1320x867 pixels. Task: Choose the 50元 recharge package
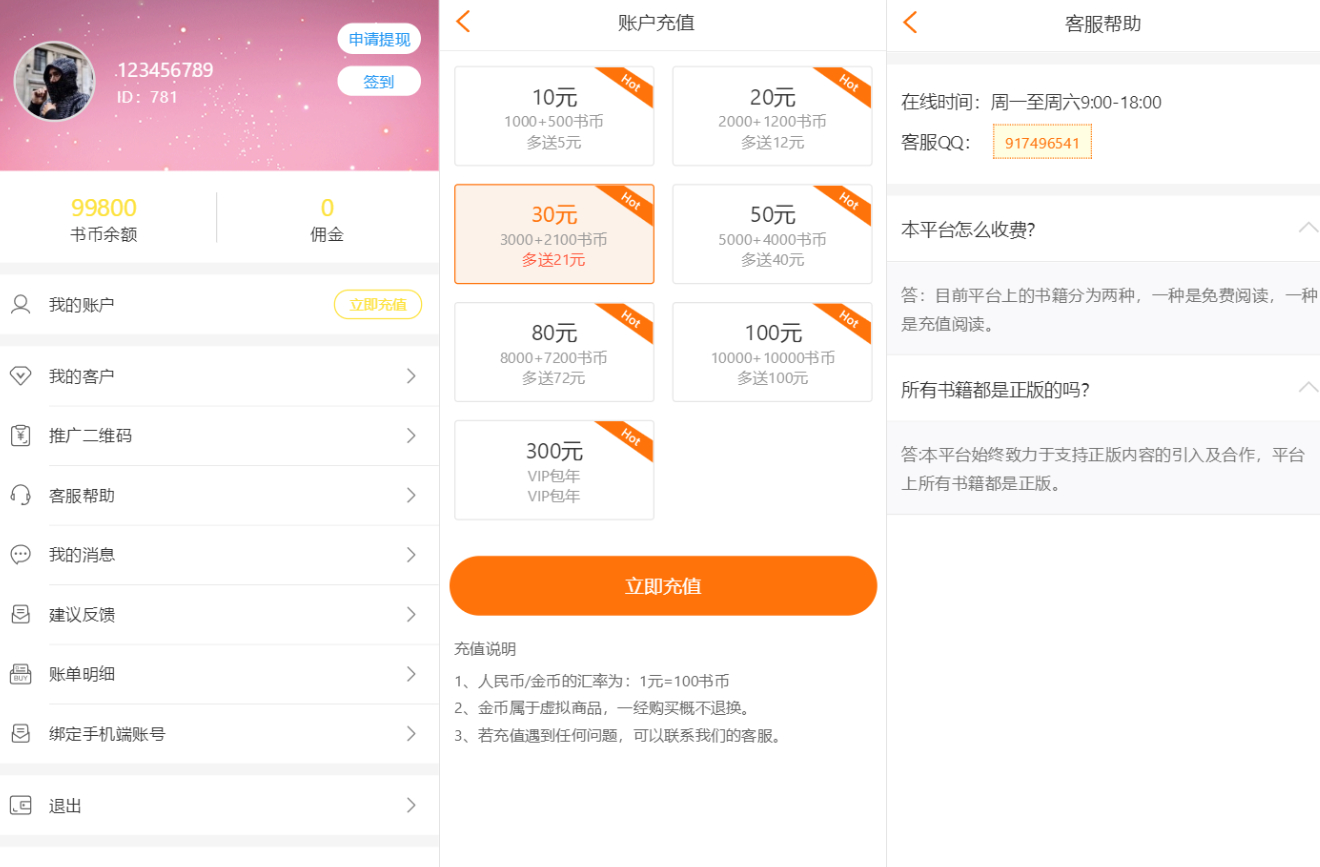772,234
